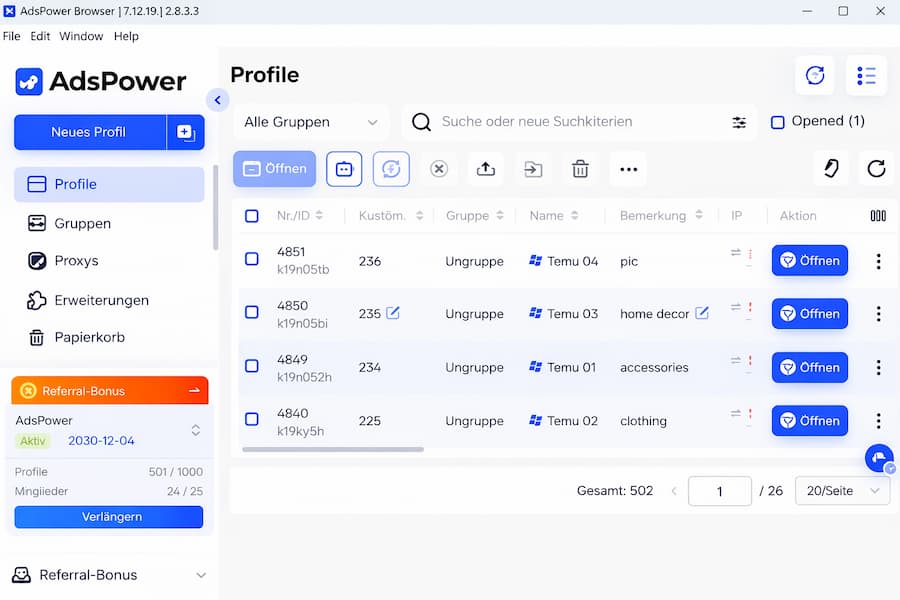The image size is (900, 600).
Task: Click the Neues Profil button
Action: coord(89,132)
